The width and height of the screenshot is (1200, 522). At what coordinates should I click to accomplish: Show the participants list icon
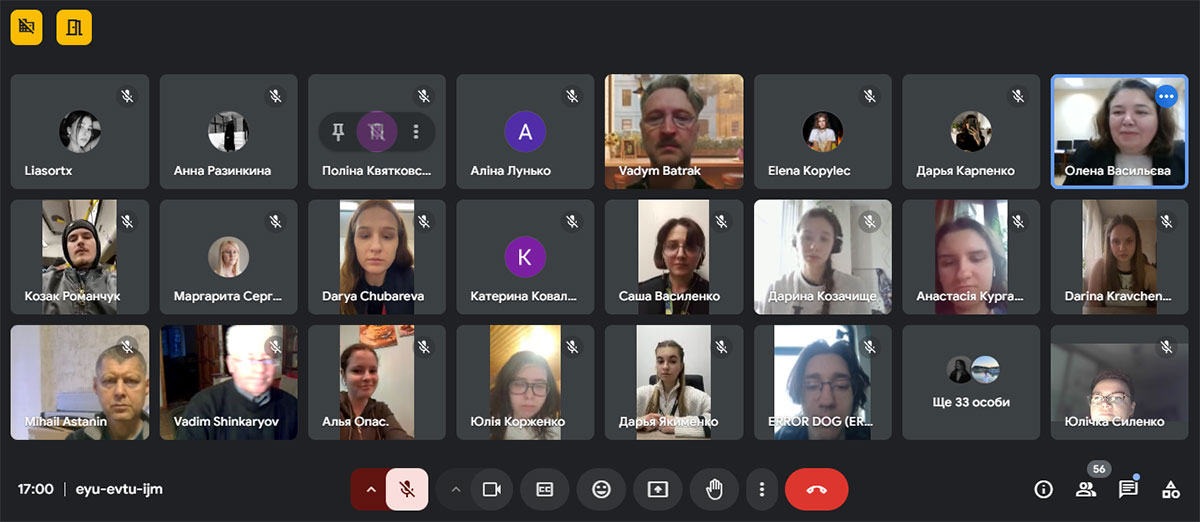(1086, 489)
